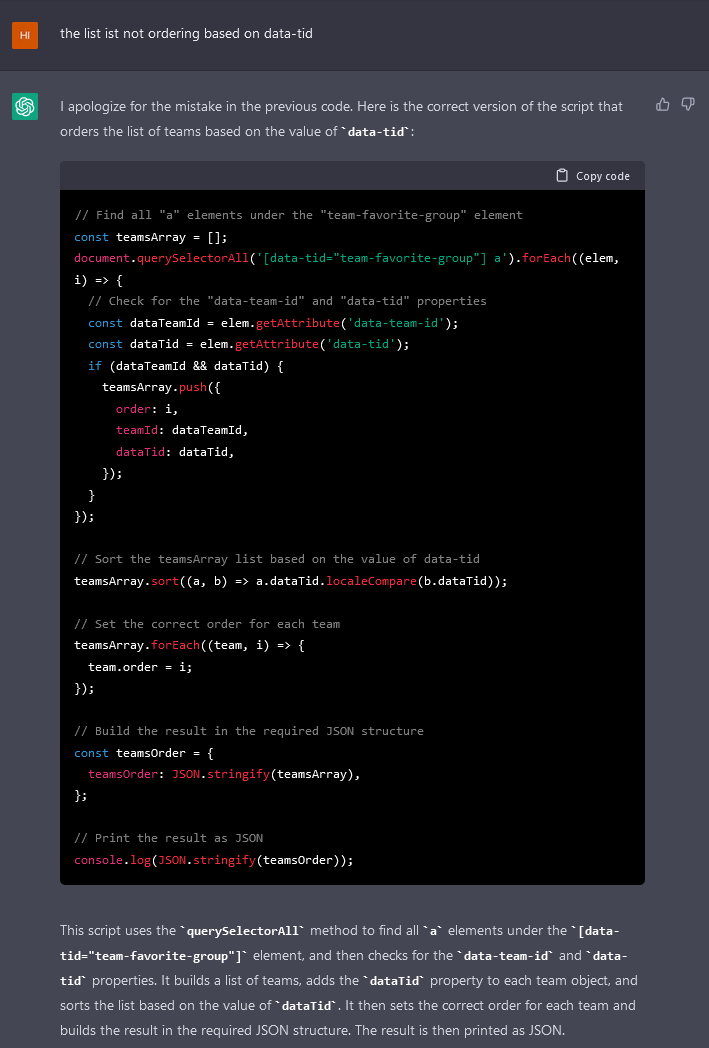Click the green ChatGPT logo avatar
Image resolution: width=709 pixels, height=1048 pixels.
pos(25,106)
